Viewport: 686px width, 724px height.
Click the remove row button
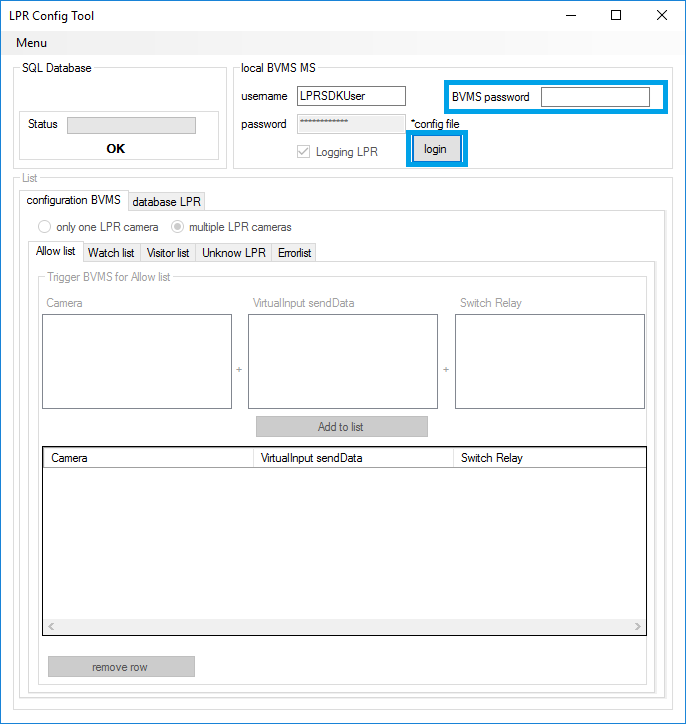pos(121,667)
